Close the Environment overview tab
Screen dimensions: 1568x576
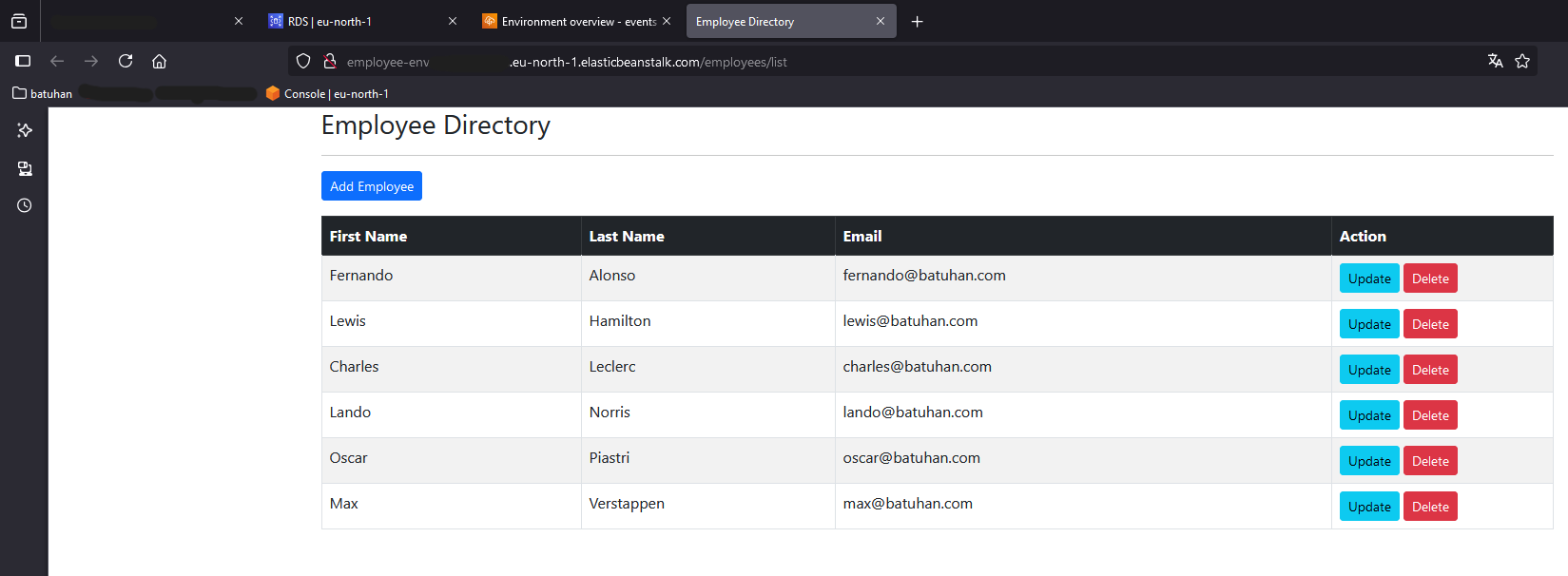pyautogui.click(x=667, y=21)
